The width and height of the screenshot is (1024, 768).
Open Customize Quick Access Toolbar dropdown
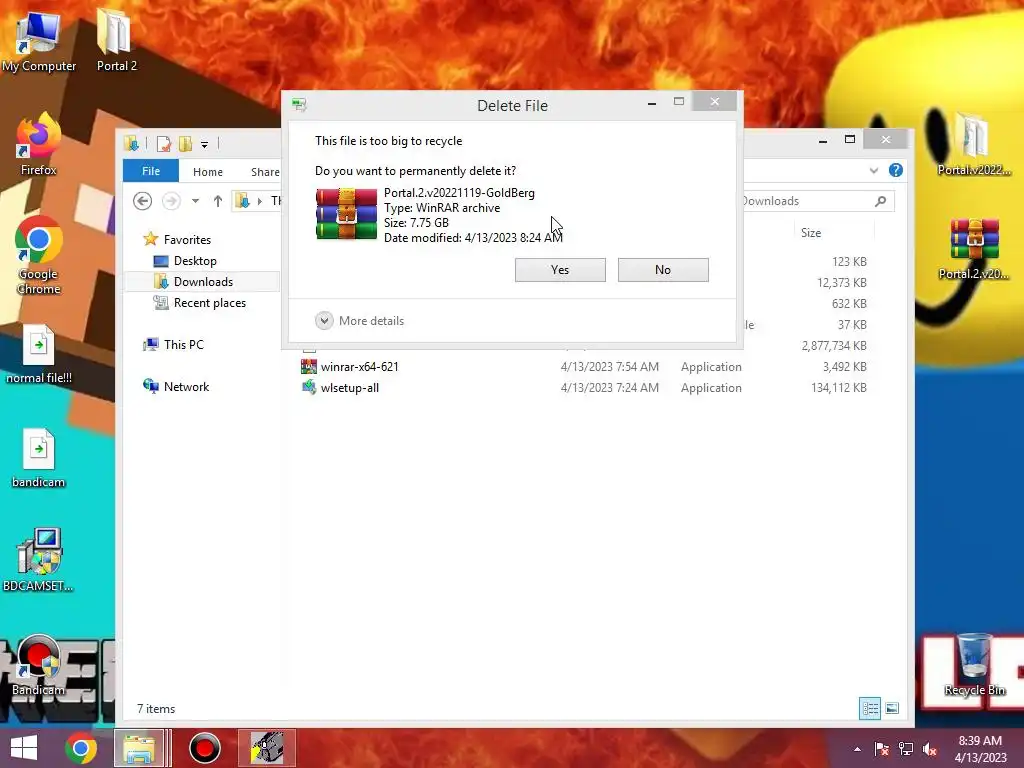click(204, 144)
